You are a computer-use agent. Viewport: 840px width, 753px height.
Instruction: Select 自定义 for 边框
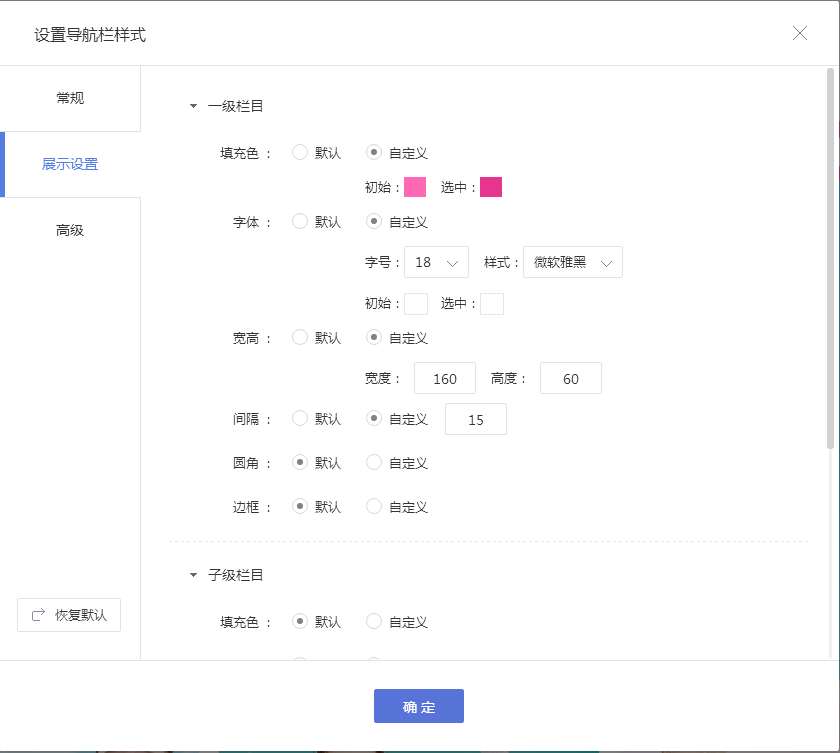[x=374, y=506]
